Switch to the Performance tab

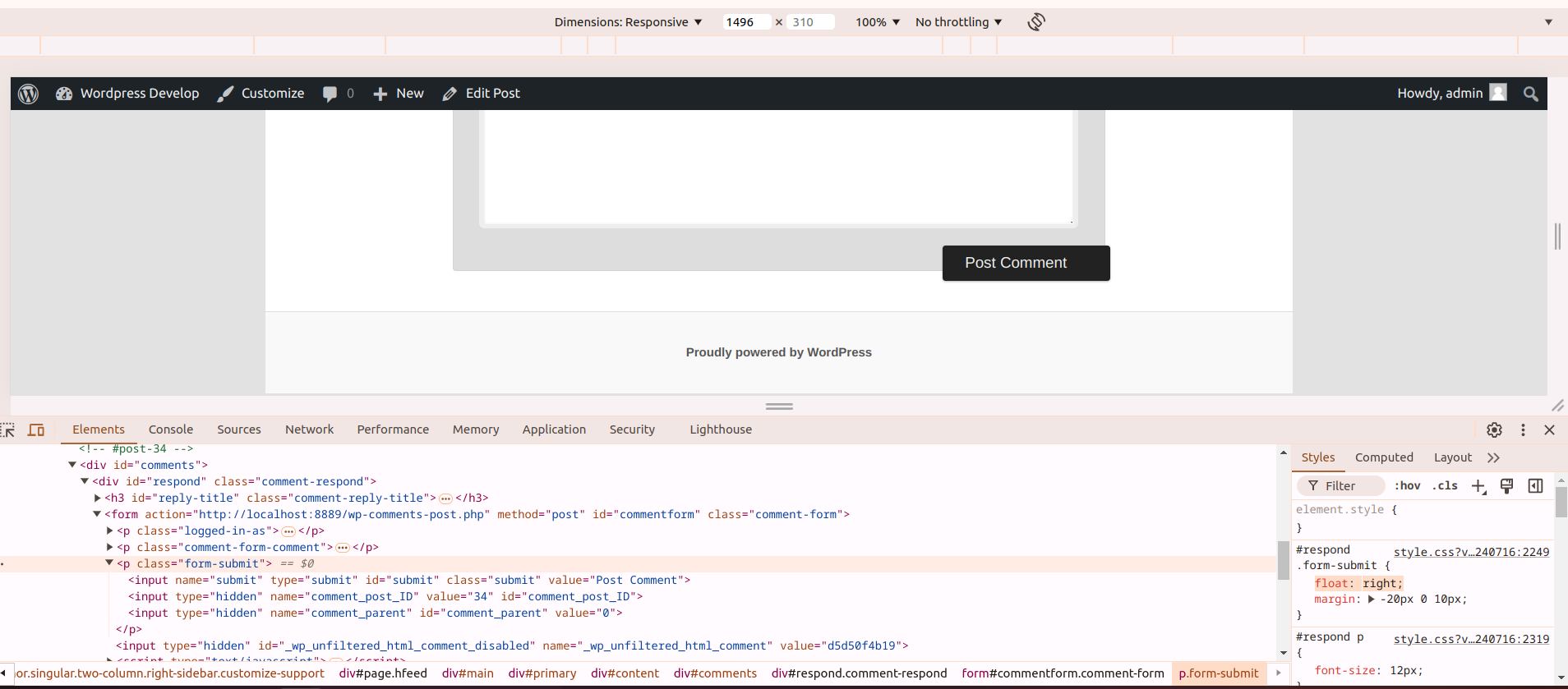(393, 429)
